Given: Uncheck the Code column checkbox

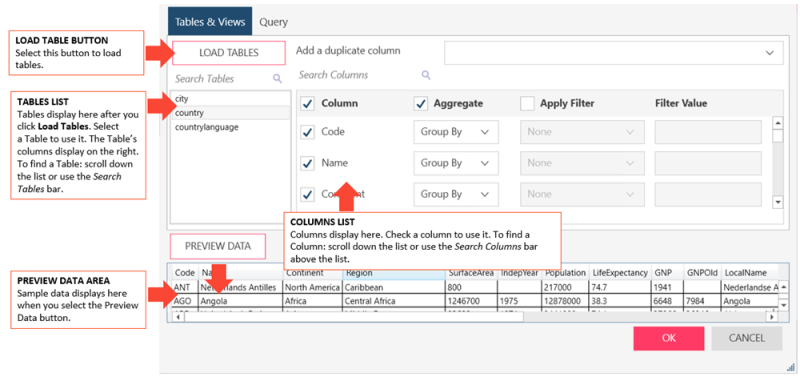Looking at the screenshot, I should (x=308, y=132).
